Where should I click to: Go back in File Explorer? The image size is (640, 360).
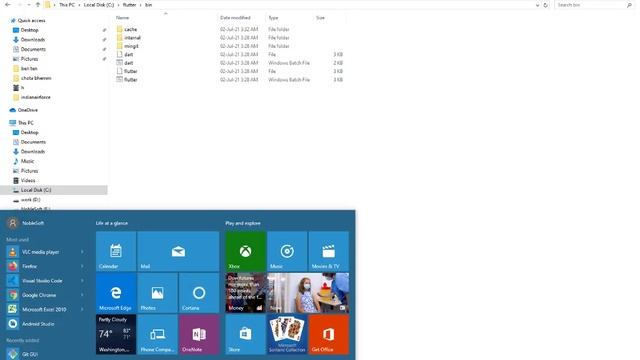[8, 5]
